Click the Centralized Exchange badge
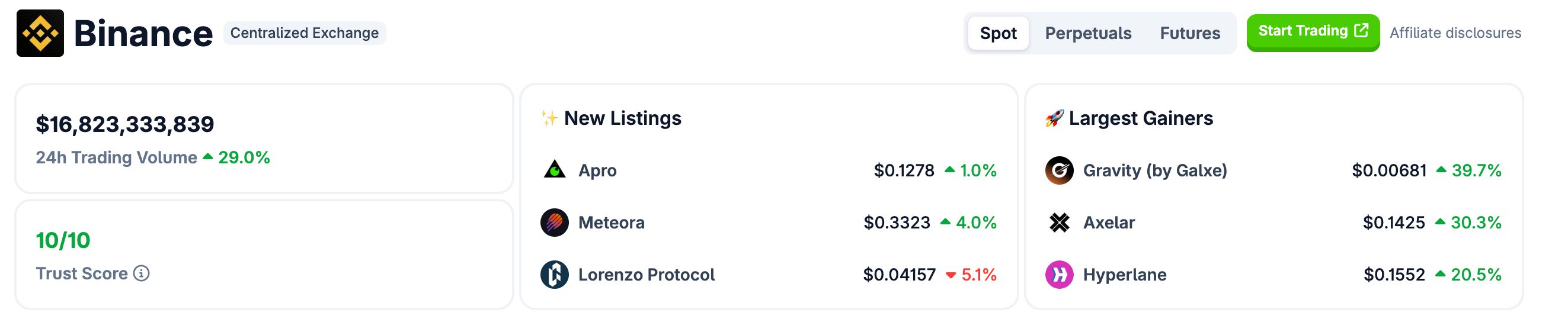1568x335 pixels. [305, 33]
